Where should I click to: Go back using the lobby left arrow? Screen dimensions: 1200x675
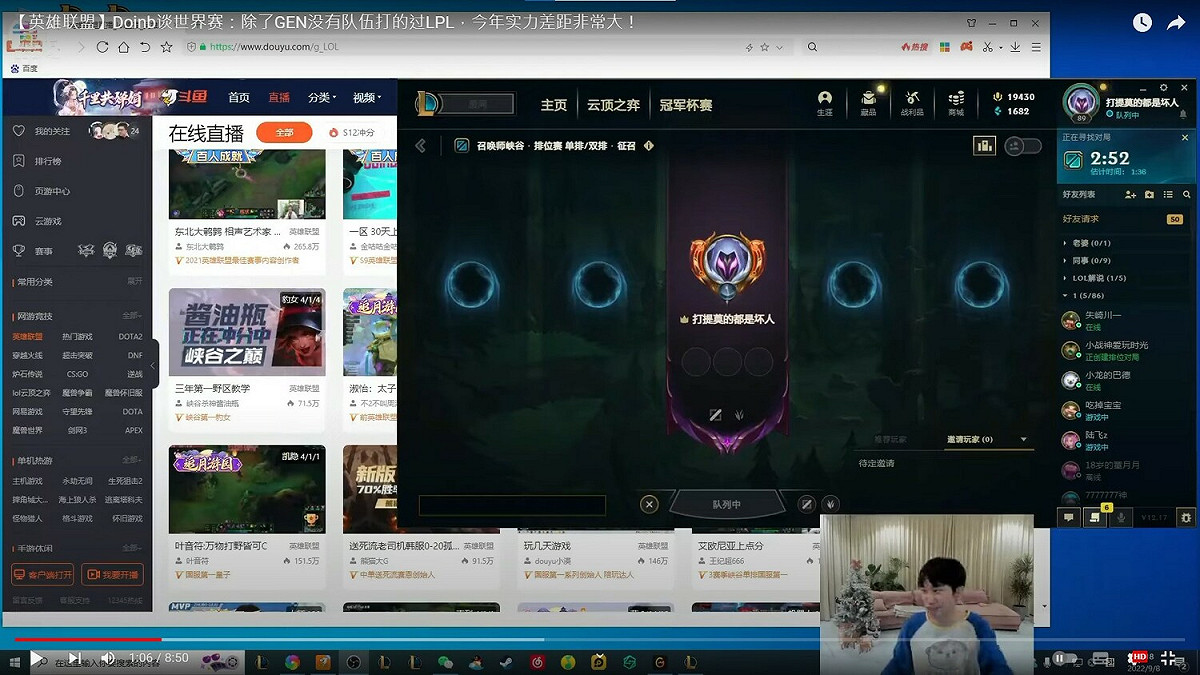[x=421, y=146]
